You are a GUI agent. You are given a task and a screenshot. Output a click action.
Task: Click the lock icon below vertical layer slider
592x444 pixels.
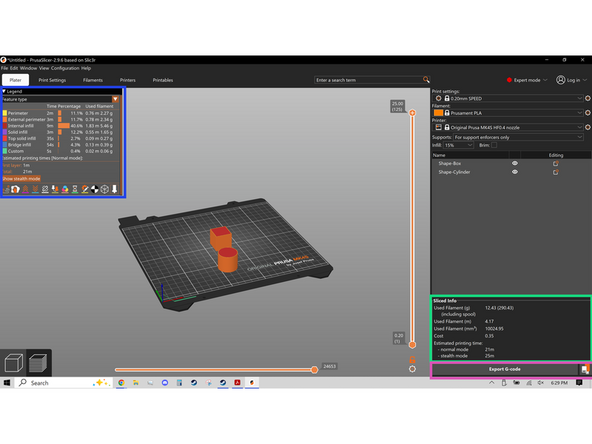[412, 360]
